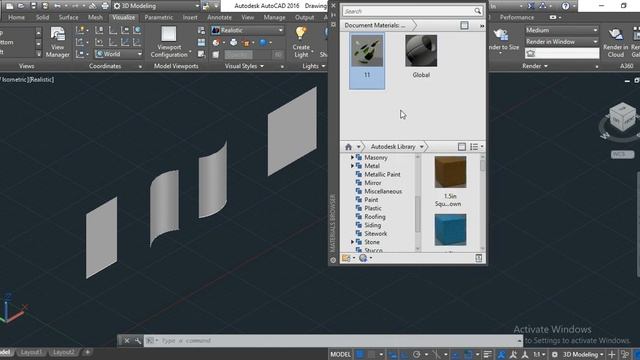The image size is (640, 360).
Task: Switch to the Home ribbon tab
Action: pos(16,18)
